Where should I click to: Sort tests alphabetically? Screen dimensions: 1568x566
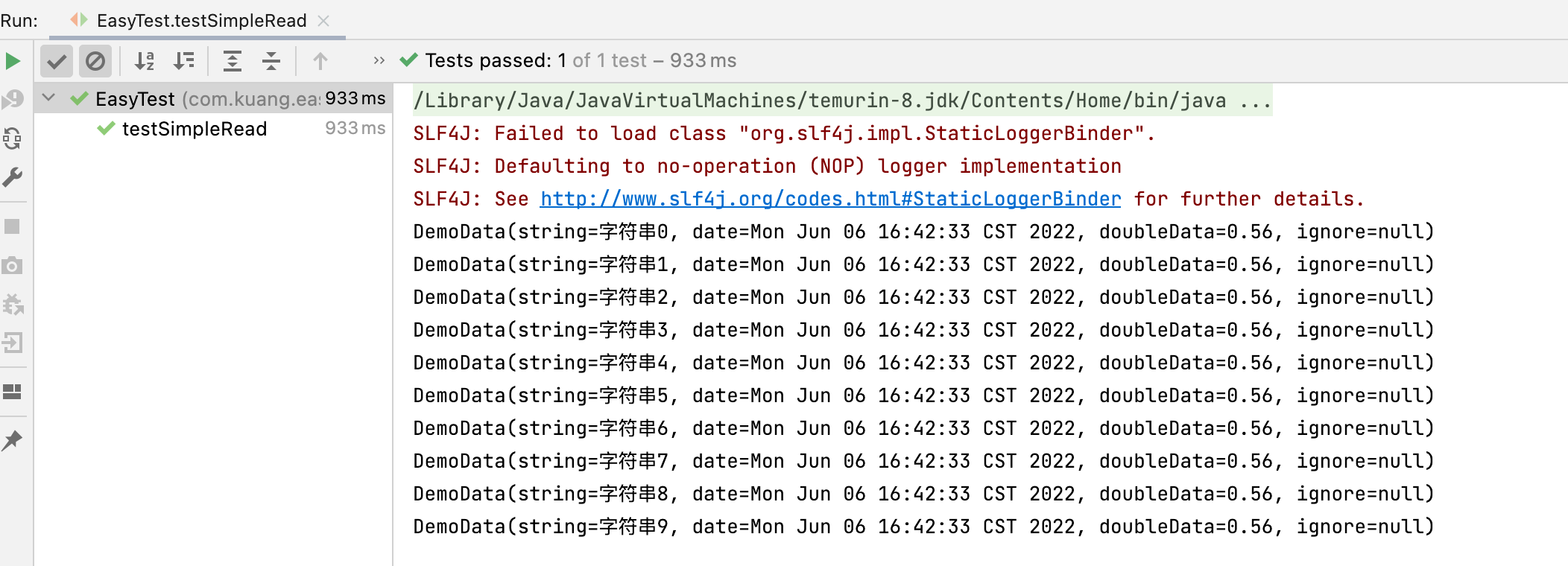(145, 61)
